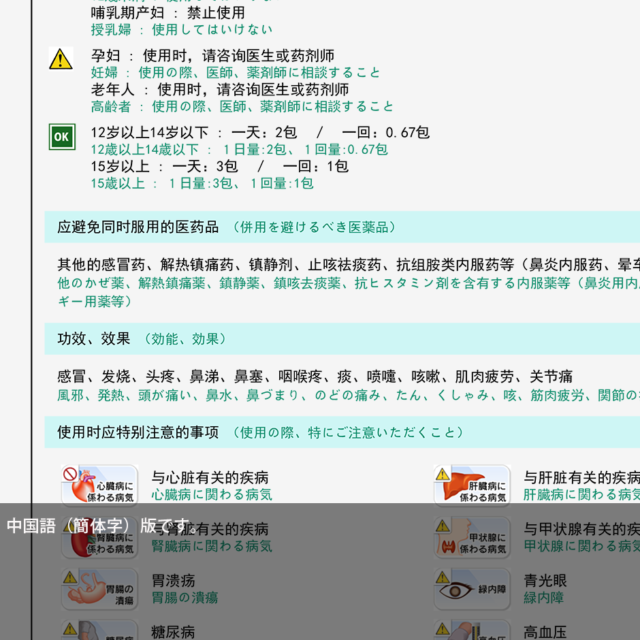Select the heart disease icon
Image resolution: width=640 pixels, height=640 pixels.
point(99,485)
